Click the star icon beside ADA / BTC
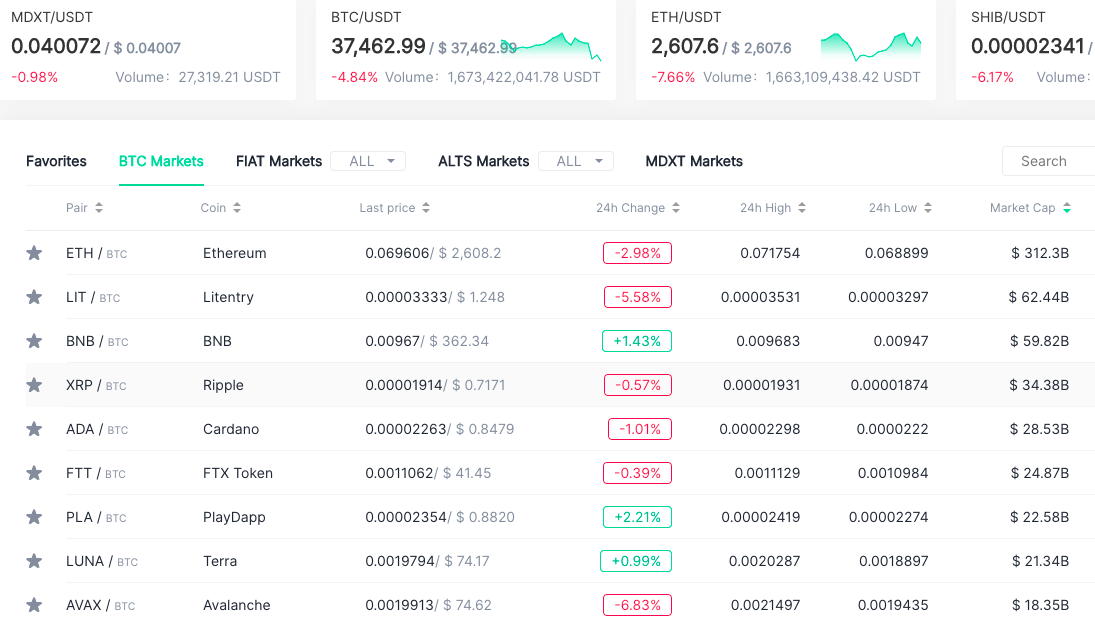Viewport: 1095px width, 618px height. pyautogui.click(x=34, y=429)
